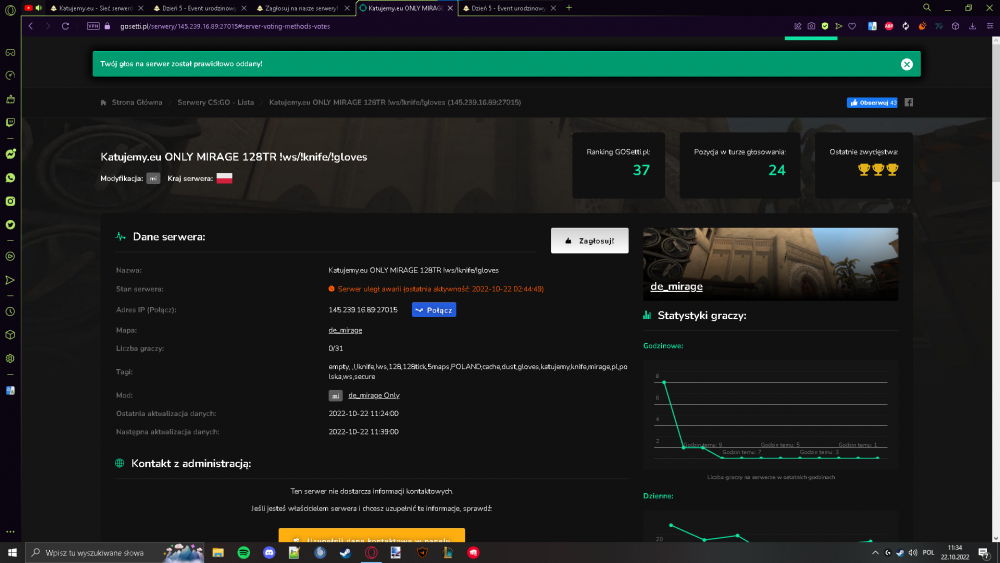Open Instagram from the browser sidebar
The height and width of the screenshot is (563, 1000).
pos(10,201)
